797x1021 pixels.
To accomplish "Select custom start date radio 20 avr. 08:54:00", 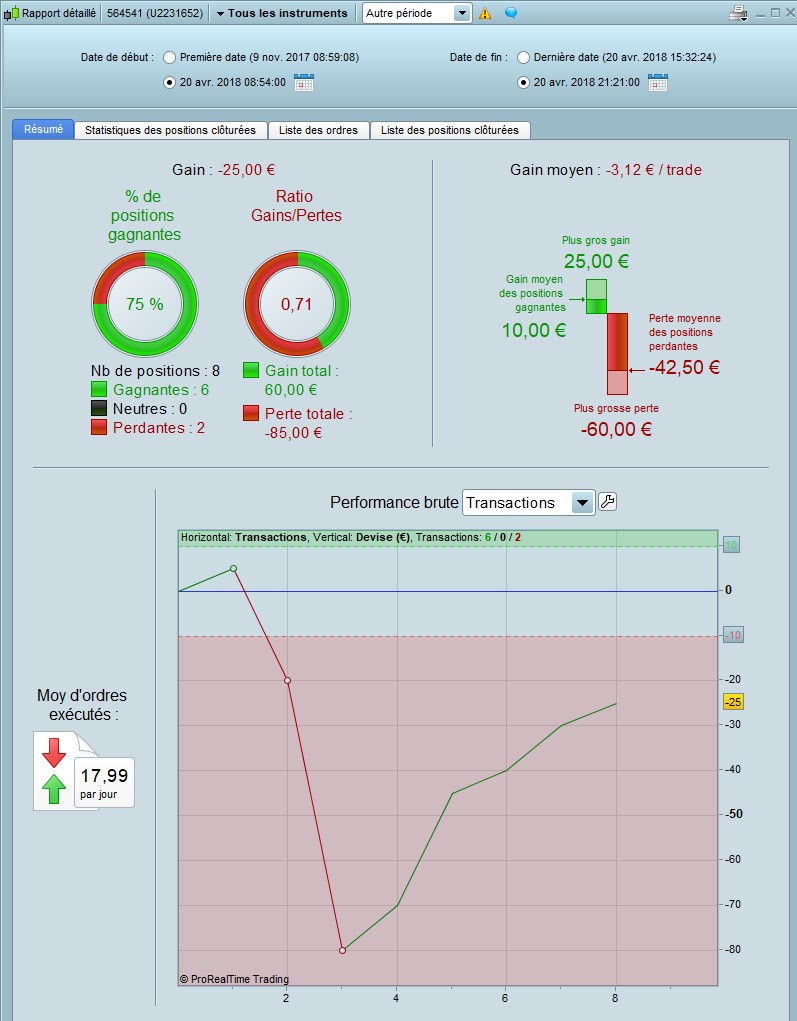I will (x=169, y=83).
